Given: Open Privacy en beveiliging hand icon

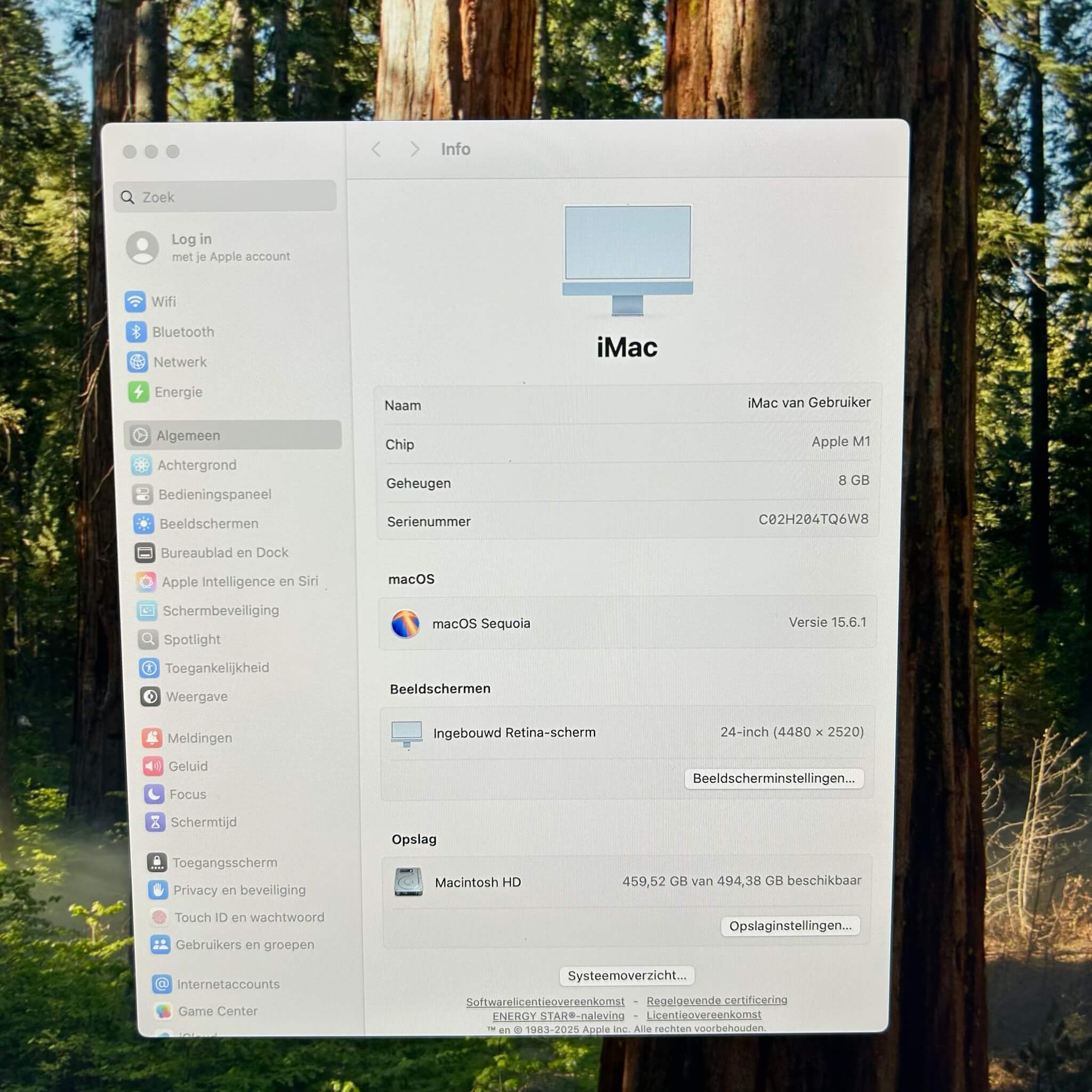Looking at the screenshot, I should [158, 890].
